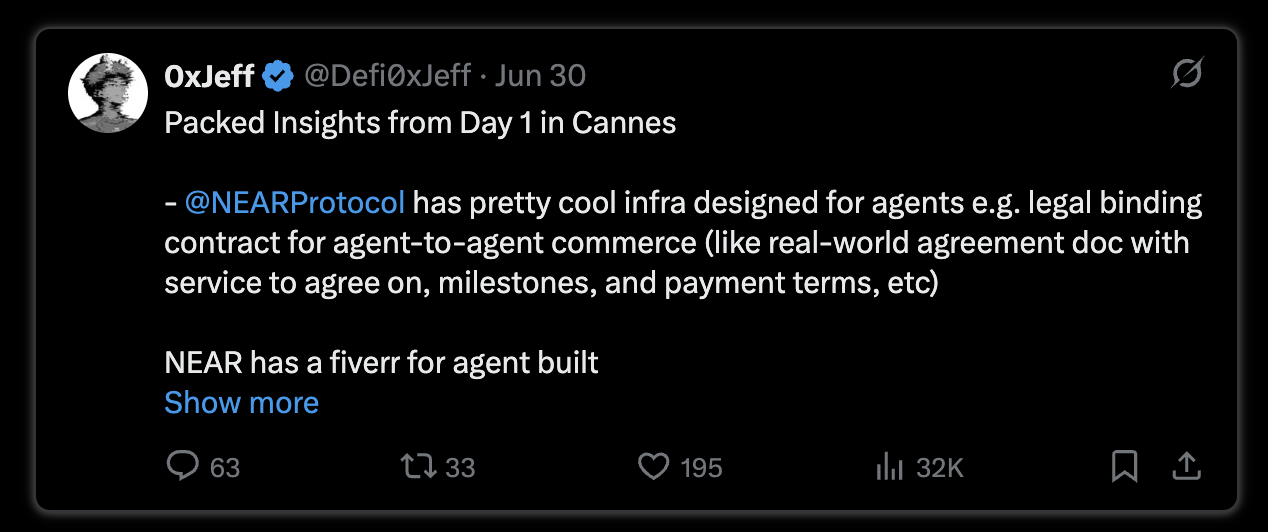Click the 33 reposts count
Viewport: 1268px width, 532px height.
[460, 467]
